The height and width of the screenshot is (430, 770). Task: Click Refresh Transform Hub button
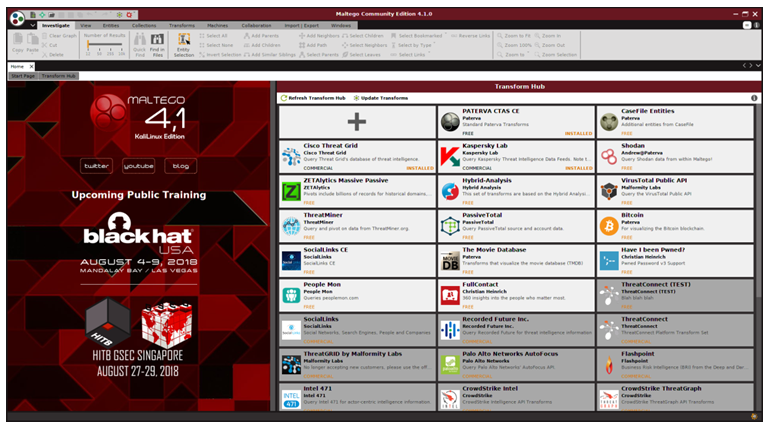click(316, 98)
